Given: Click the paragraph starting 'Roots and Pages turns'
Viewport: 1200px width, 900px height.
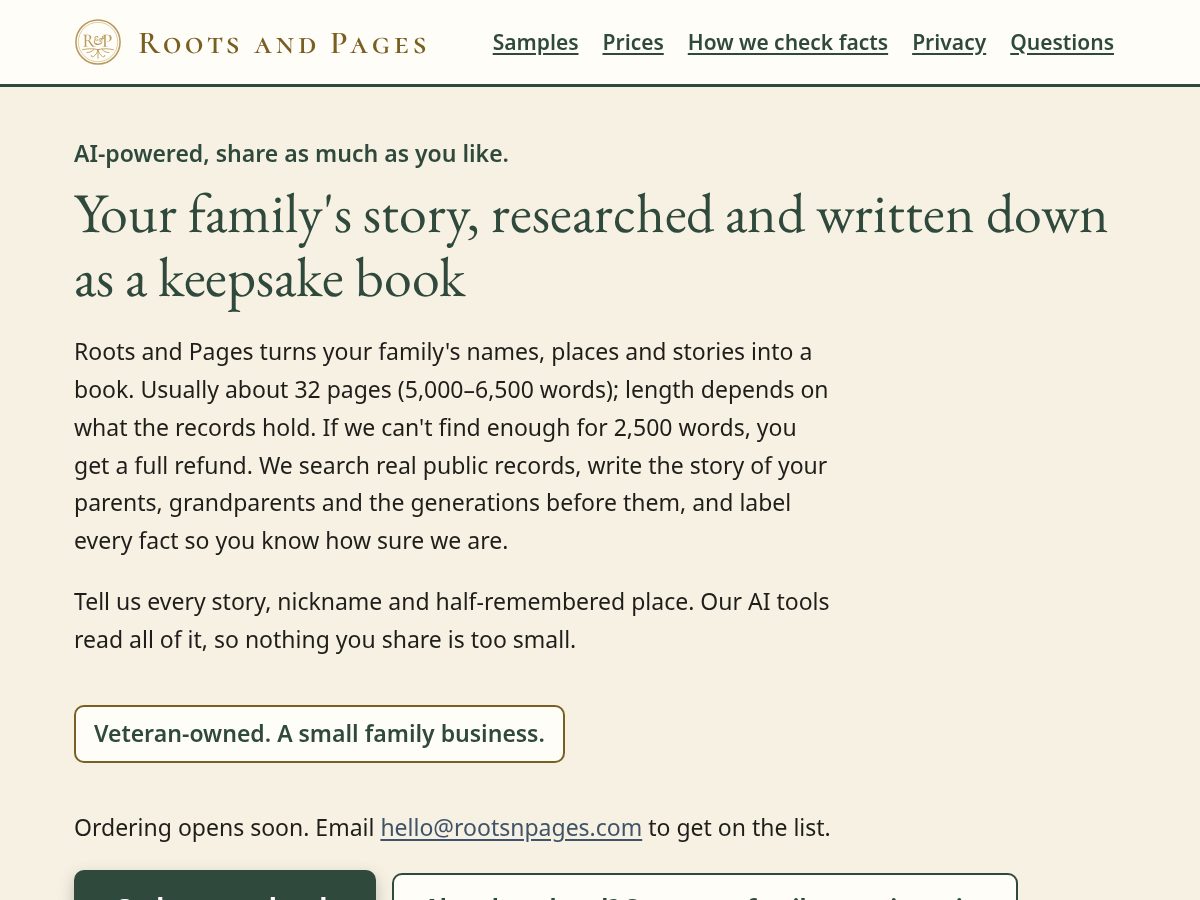Looking at the screenshot, I should (452, 446).
